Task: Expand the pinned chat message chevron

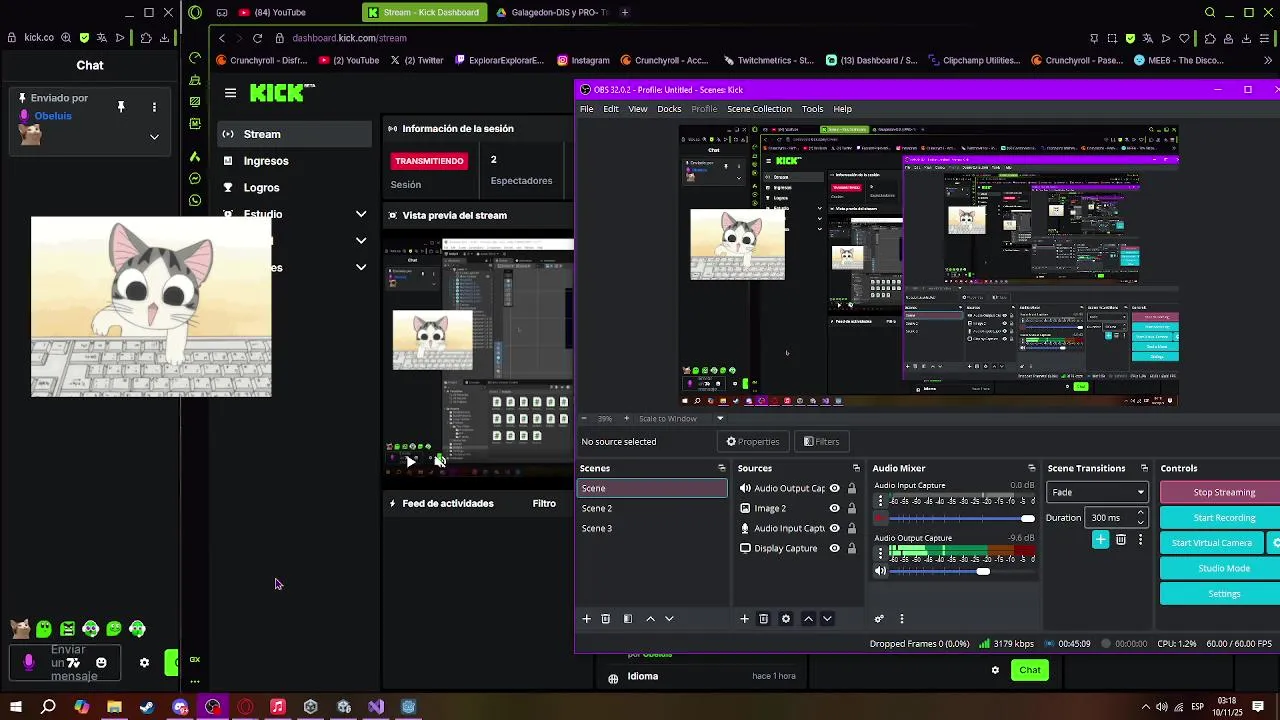Action: [154, 137]
